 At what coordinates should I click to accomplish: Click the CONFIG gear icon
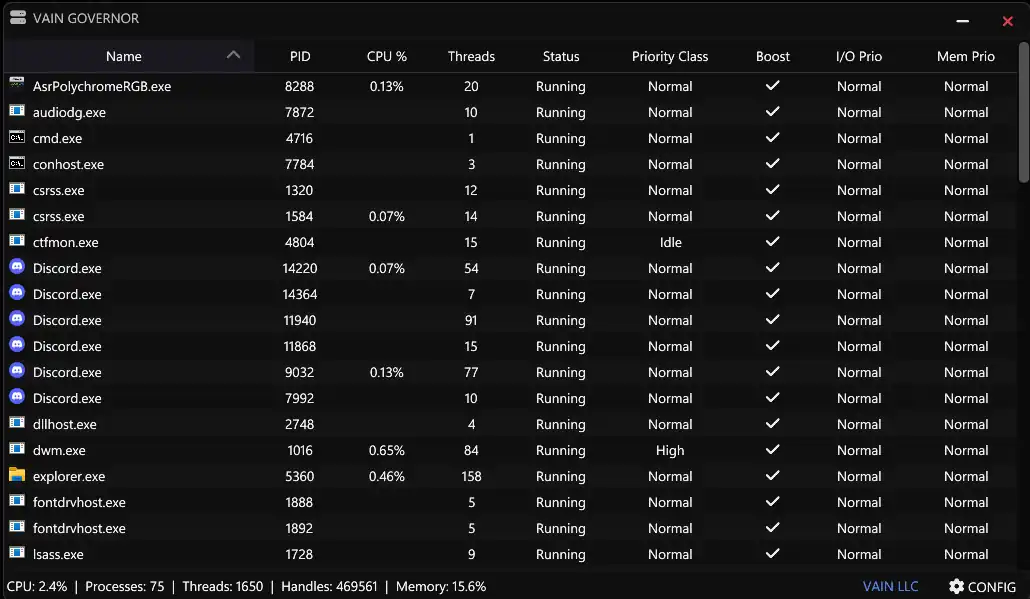click(957, 587)
